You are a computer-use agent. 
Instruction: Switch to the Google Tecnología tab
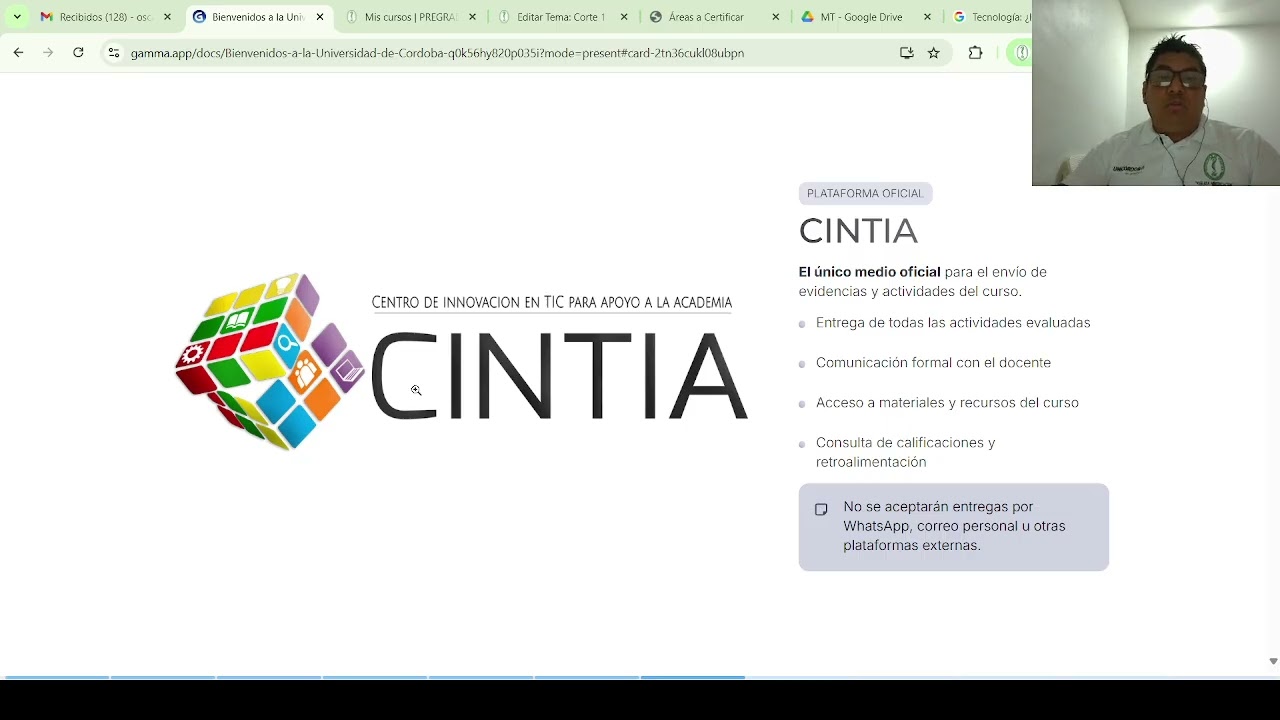point(990,17)
